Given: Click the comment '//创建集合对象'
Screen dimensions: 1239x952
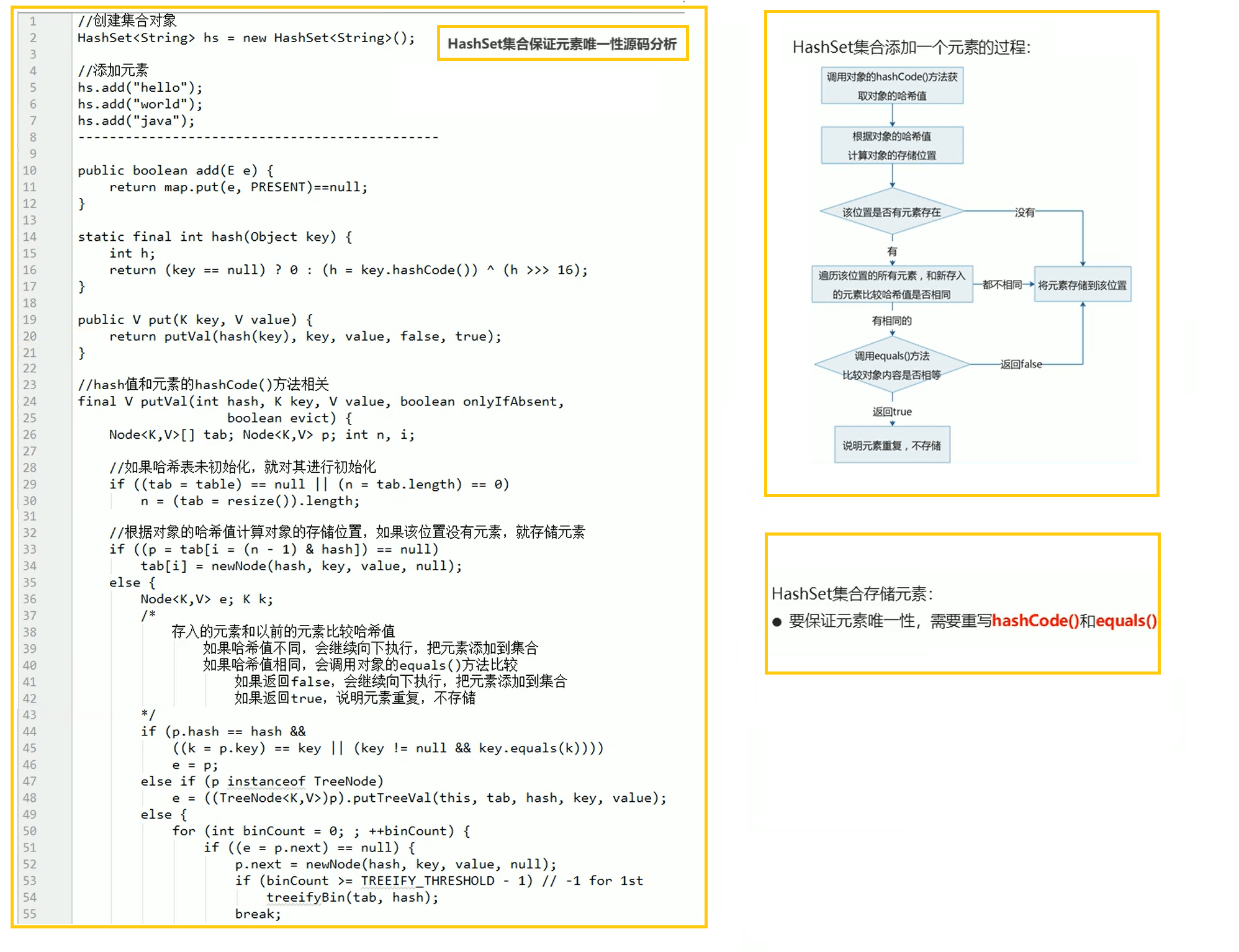Looking at the screenshot, I should click(x=127, y=20).
